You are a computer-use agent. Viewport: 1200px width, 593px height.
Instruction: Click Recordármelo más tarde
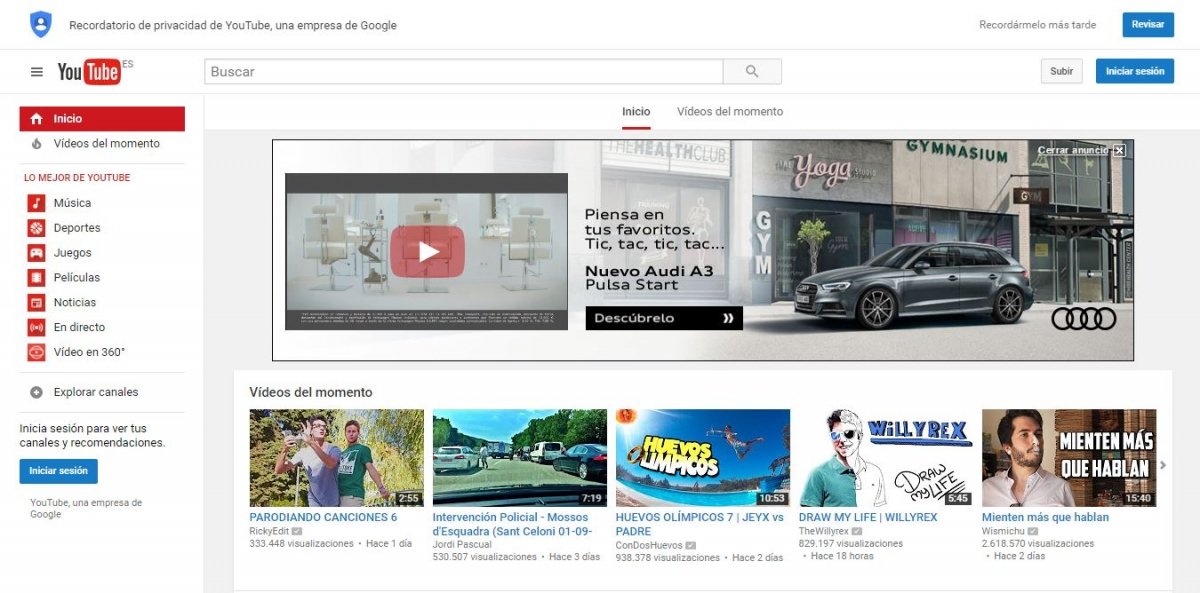tap(1037, 25)
